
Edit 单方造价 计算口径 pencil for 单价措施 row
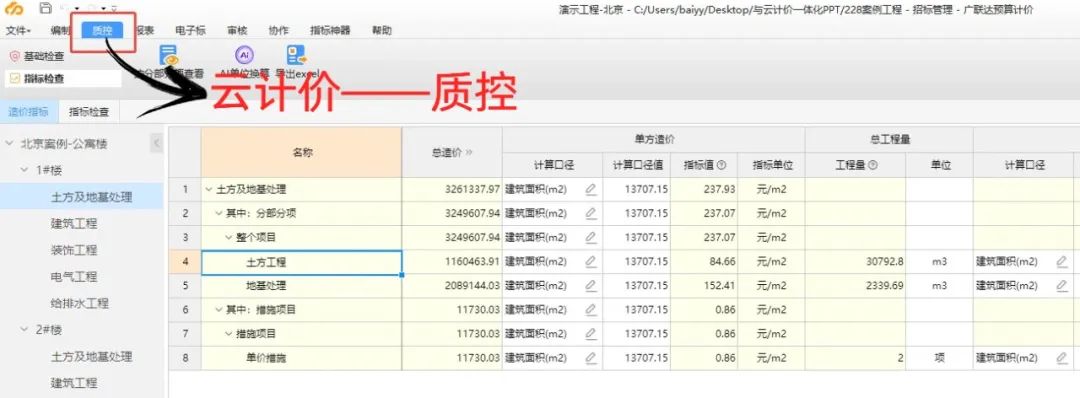click(590, 358)
